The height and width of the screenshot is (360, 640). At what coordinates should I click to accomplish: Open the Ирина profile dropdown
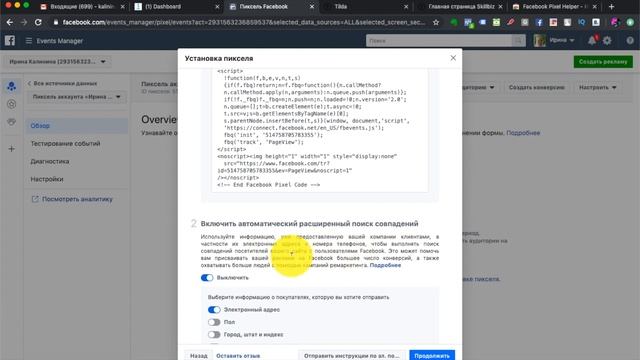tap(562, 40)
